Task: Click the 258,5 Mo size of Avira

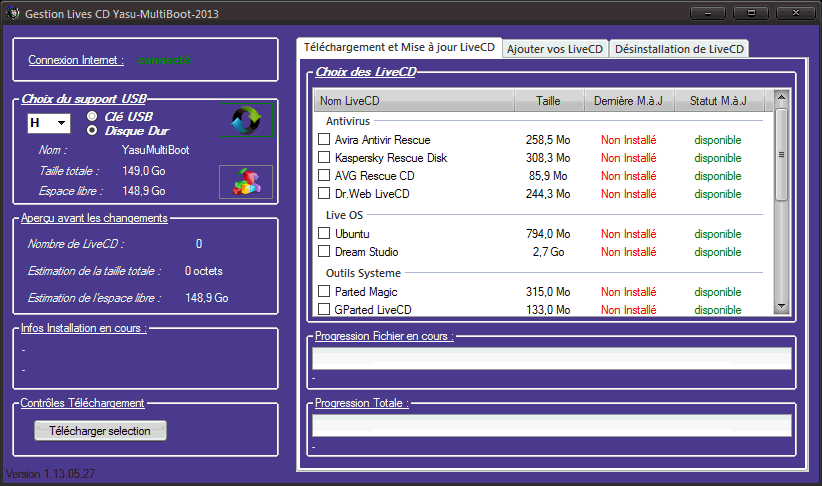Action: point(548,140)
